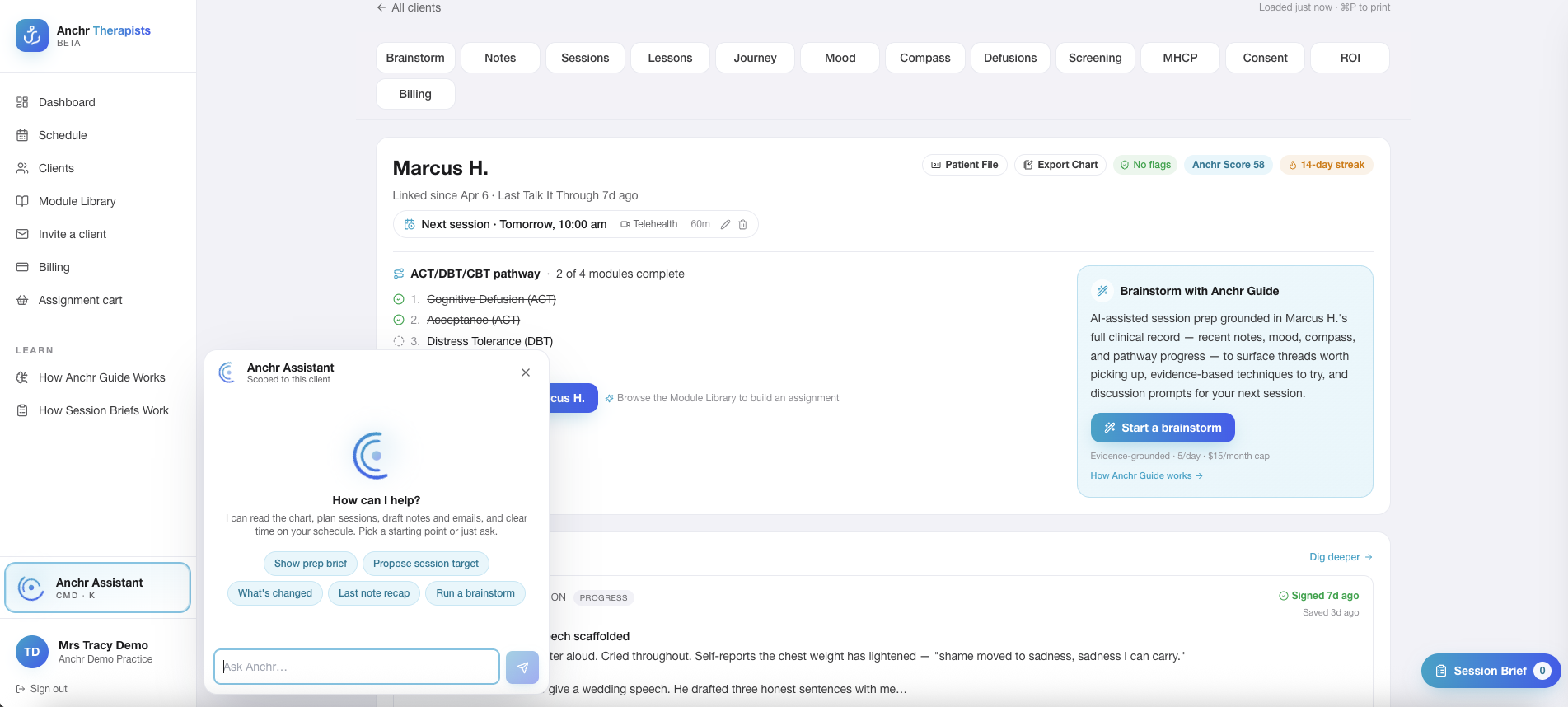Open the Patient File button
Viewport: 1568px width, 707px height.
pos(964,165)
